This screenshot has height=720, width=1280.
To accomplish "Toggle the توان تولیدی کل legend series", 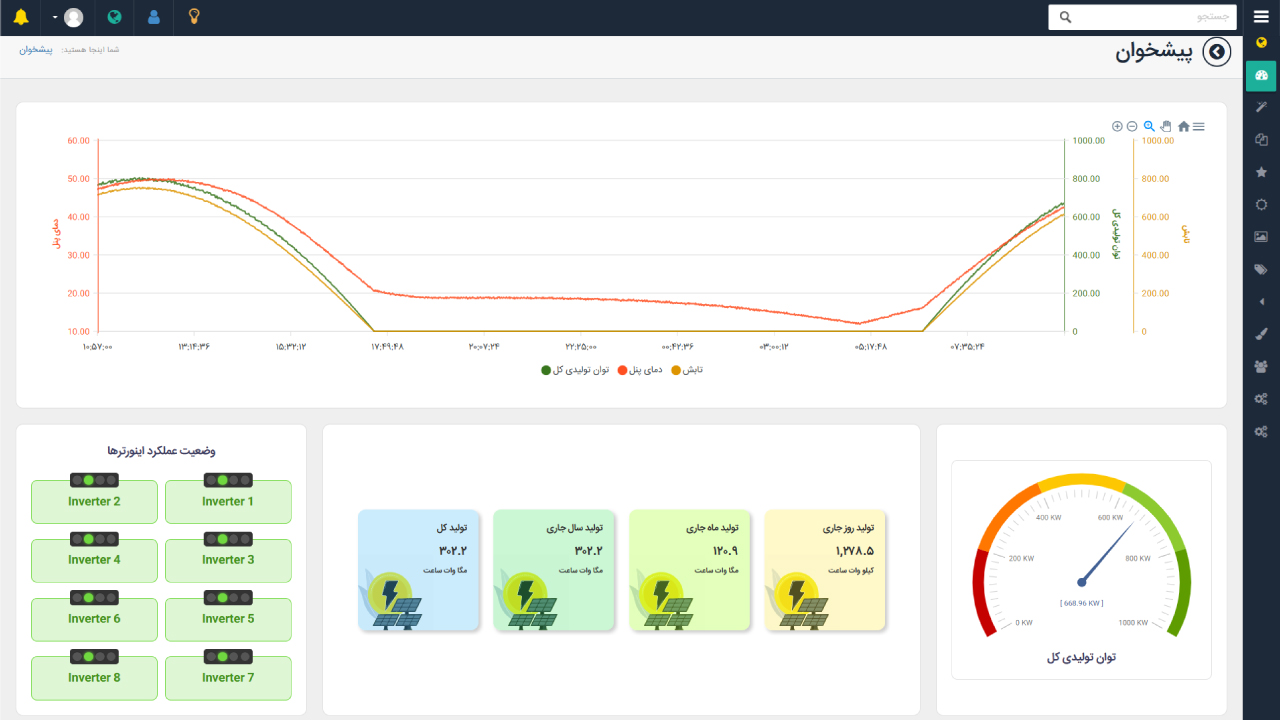I will [575, 370].
